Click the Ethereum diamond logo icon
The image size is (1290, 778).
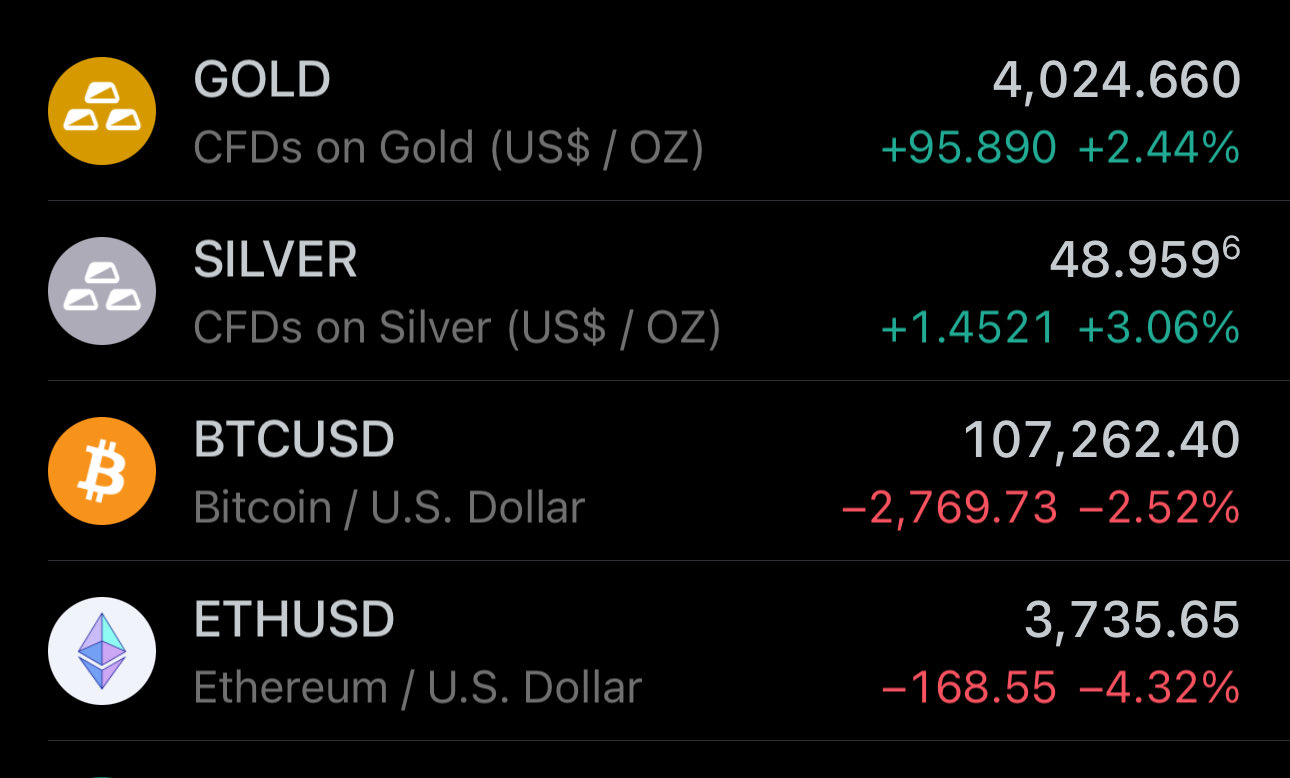click(x=102, y=651)
